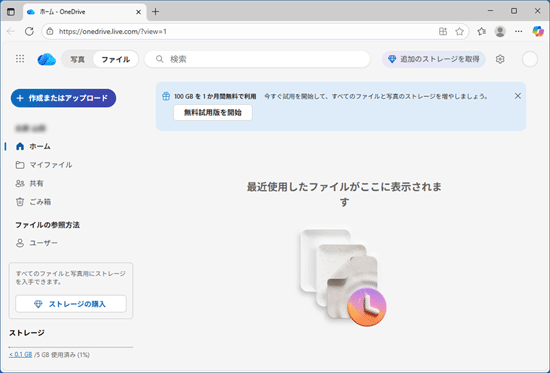The width and height of the screenshot is (550, 373).
Task: Click the ストレージの購入 button
Action: [x=71, y=304]
